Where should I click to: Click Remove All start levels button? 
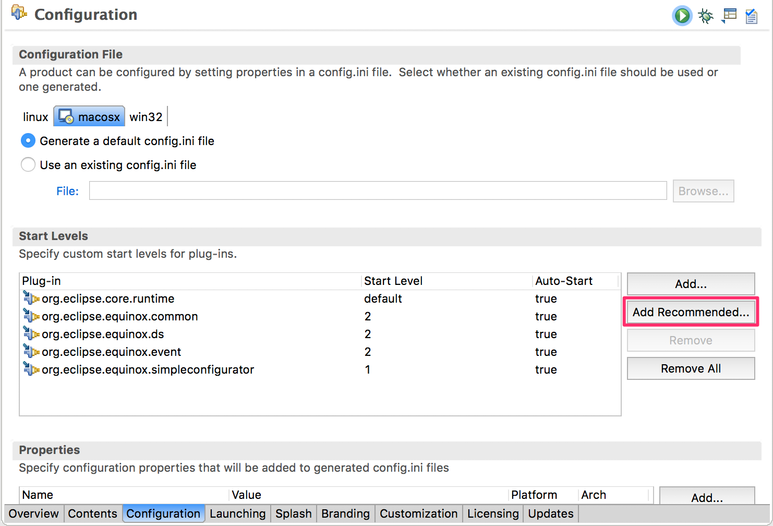(691, 369)
